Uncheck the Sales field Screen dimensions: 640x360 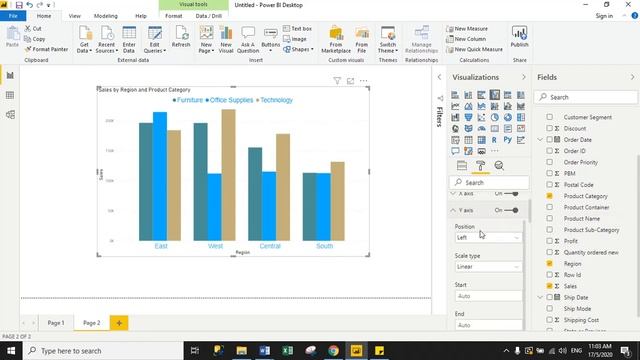(x=549, y=286)
